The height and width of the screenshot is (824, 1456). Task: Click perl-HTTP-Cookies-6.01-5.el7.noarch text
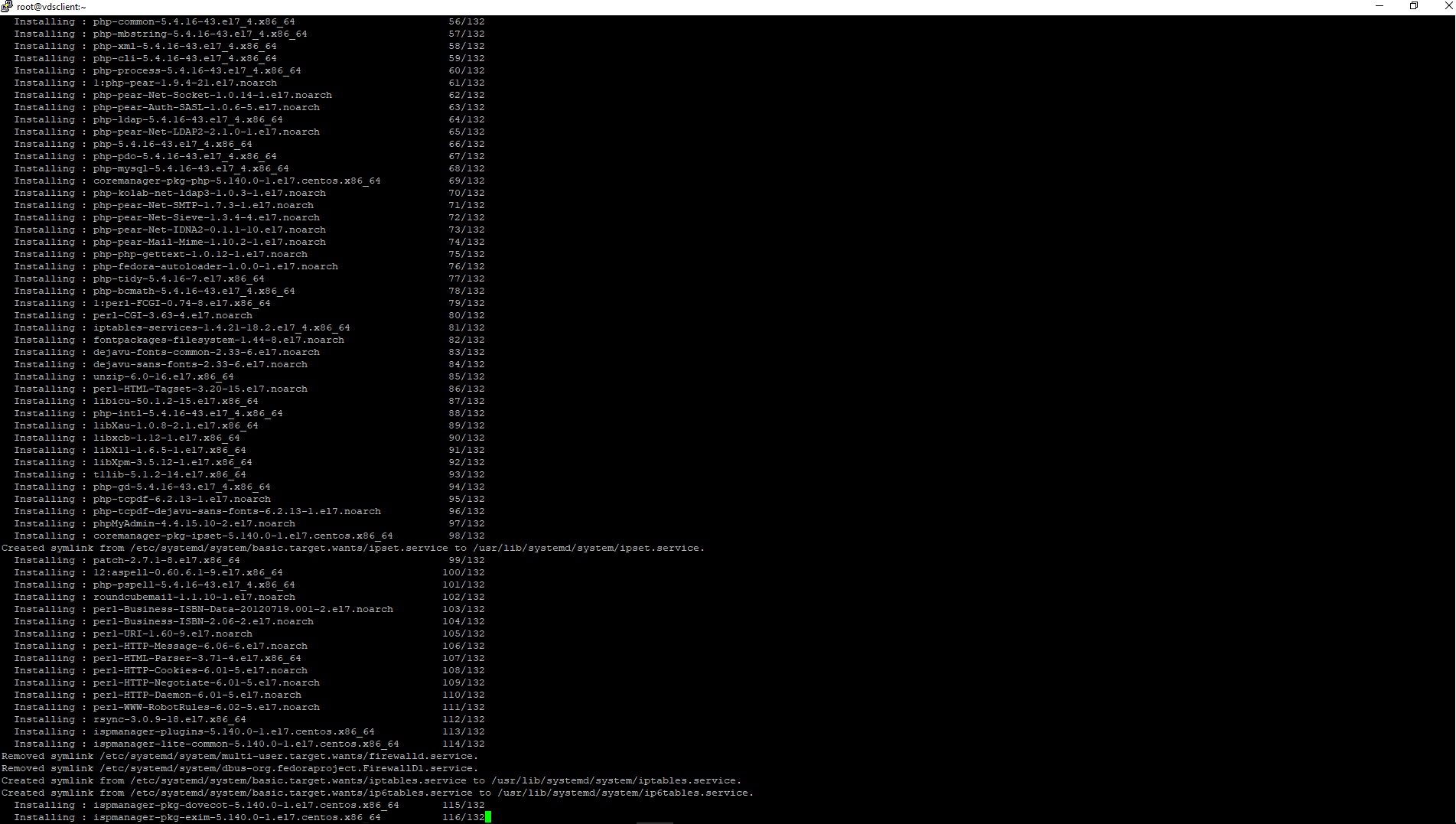point(200,670)
